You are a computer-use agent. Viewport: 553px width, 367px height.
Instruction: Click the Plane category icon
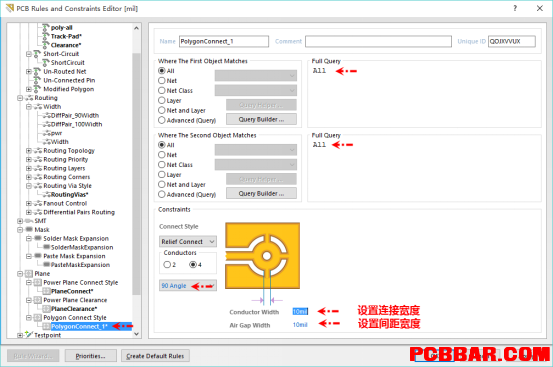click(x=29, y=274)
